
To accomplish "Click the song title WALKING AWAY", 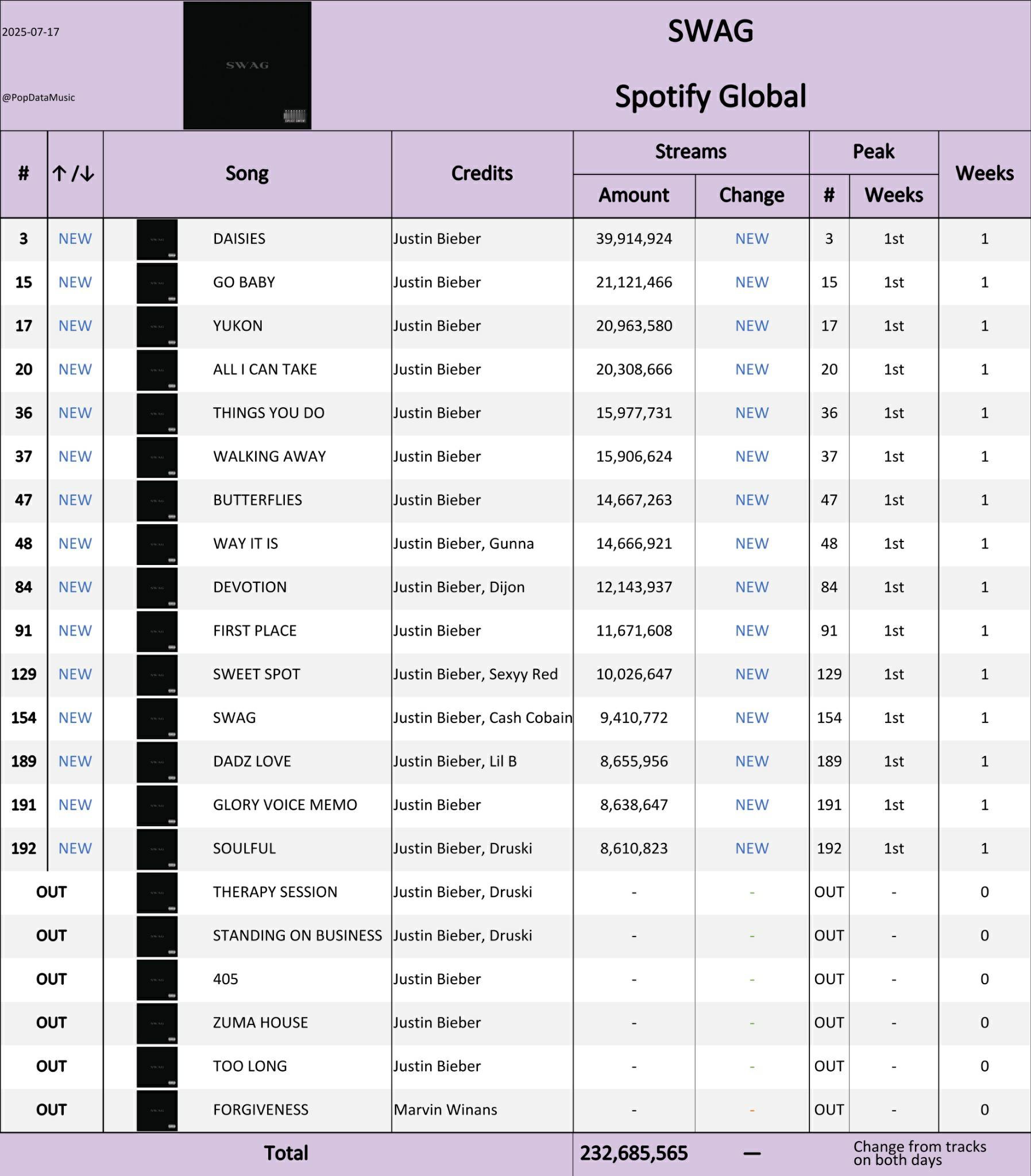I will (269, 457).
